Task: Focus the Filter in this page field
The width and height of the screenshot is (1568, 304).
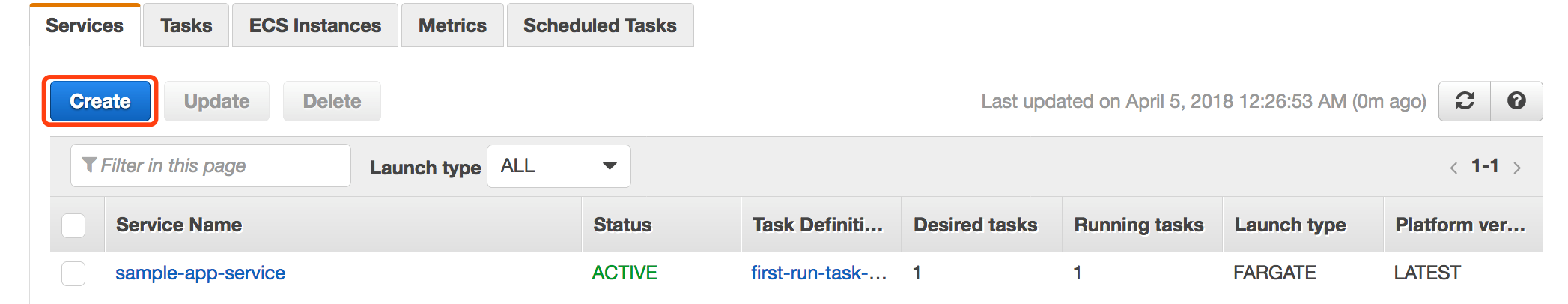Action: (210, 165)
